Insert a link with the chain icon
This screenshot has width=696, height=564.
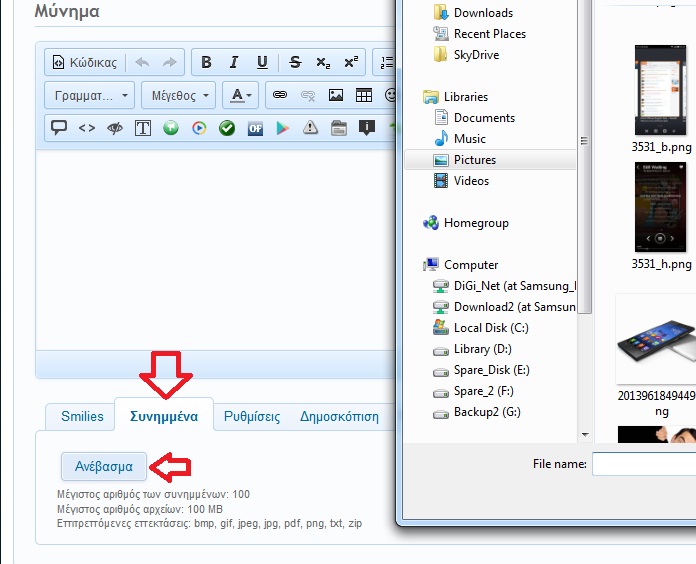pos(280,95)
